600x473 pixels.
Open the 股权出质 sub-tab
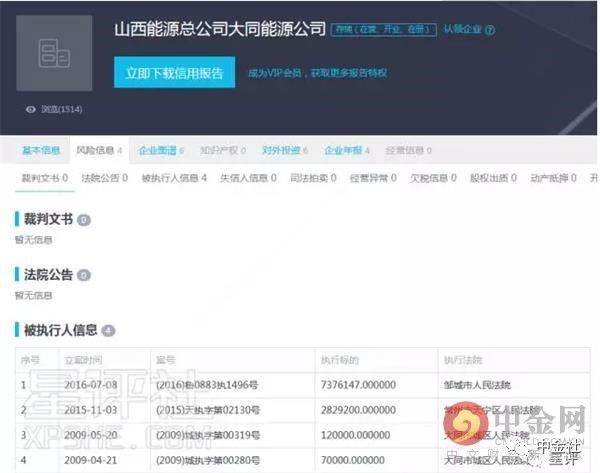[493, 178]
